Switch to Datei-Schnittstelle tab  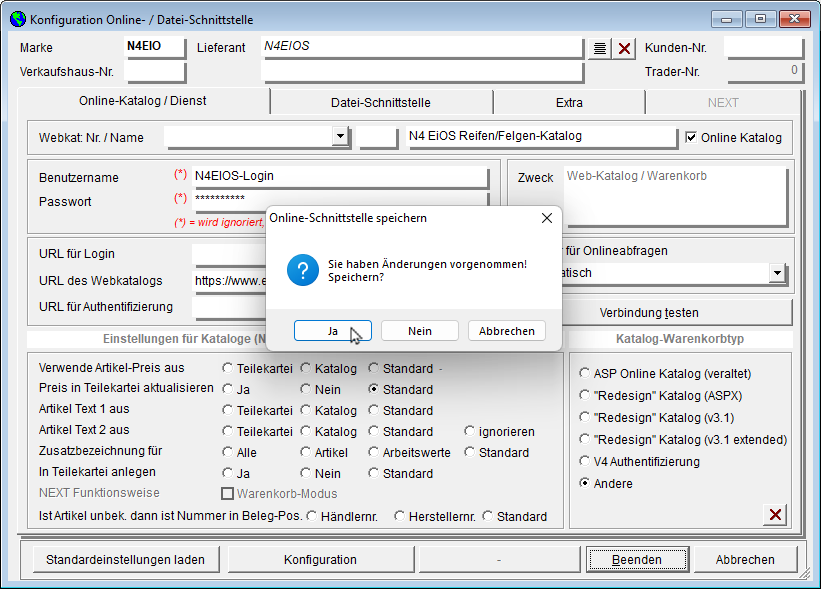[381, 103]
